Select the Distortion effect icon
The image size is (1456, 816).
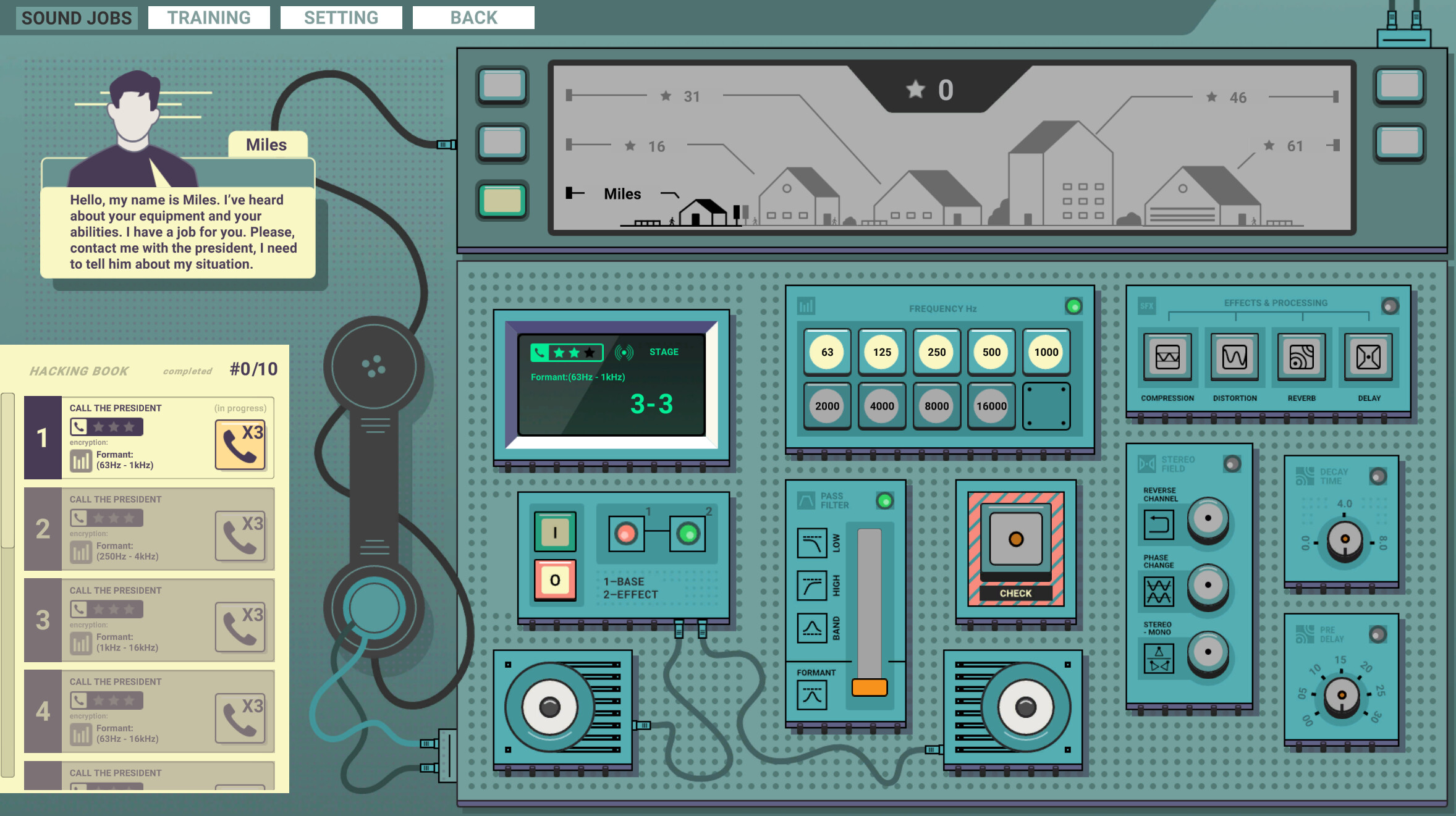(x=1235, y=356)
